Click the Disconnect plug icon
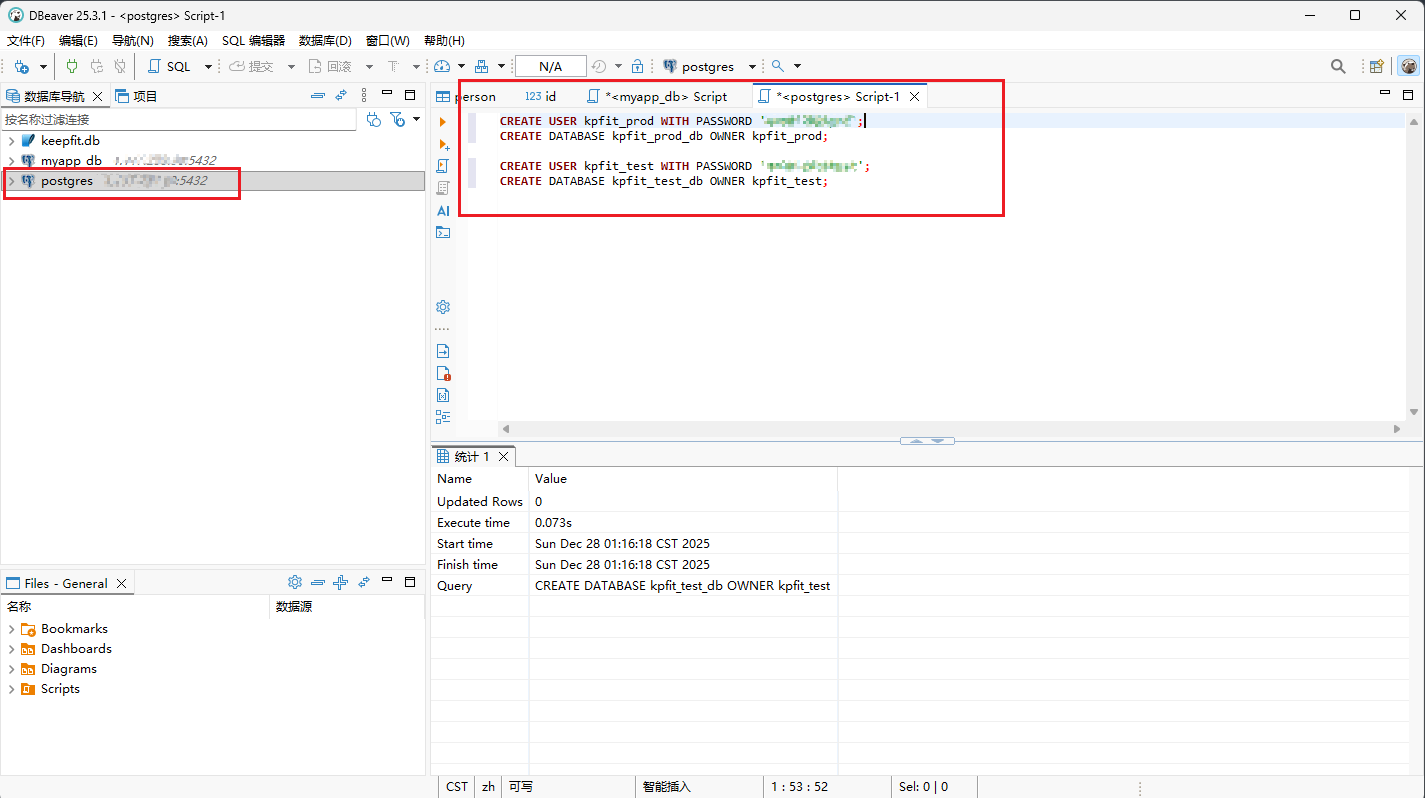 pyautogui.click(x=120, y=66)
